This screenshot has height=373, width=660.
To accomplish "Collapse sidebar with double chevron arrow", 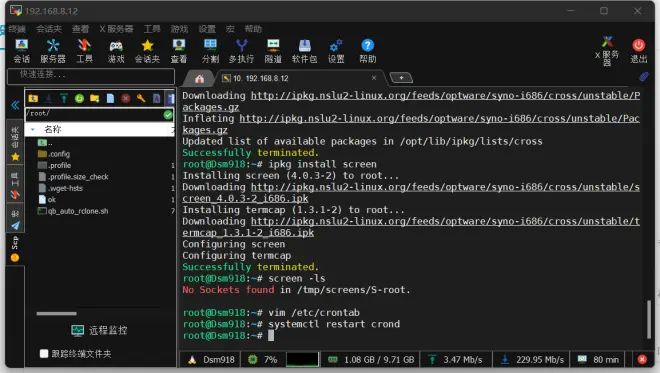I will coord(15,105).
